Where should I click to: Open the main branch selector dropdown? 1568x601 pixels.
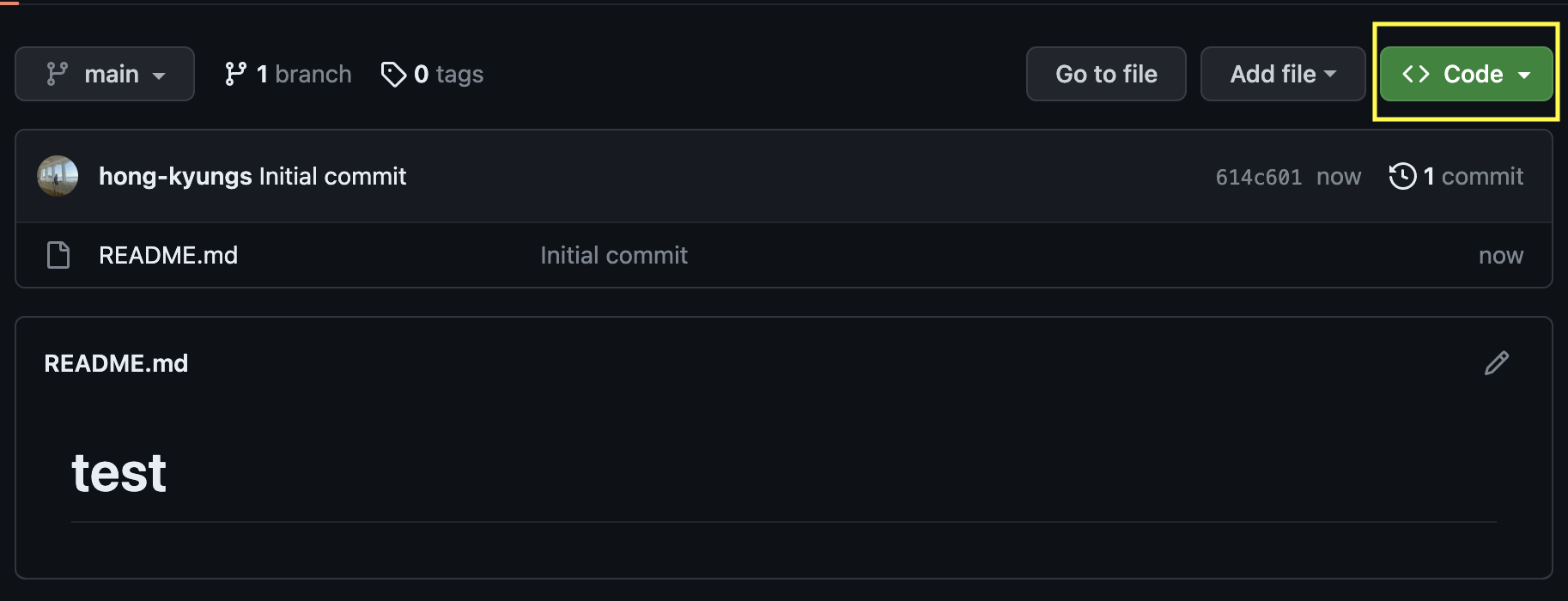click(105, 74)
